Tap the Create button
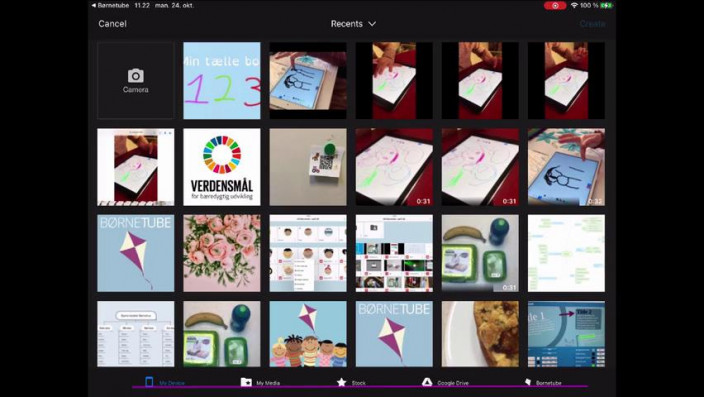Viewport: 704px width, 397px height. coord(592,24)
